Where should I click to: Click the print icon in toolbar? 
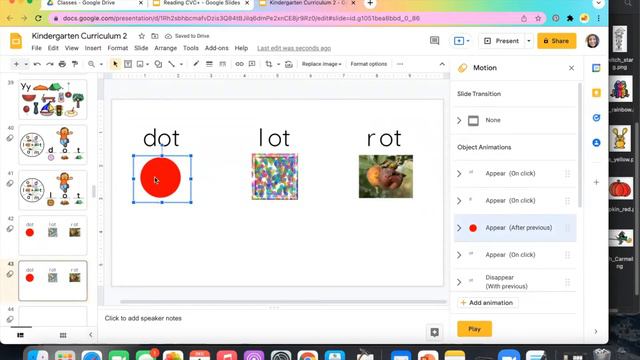click(x=62, y=64)
